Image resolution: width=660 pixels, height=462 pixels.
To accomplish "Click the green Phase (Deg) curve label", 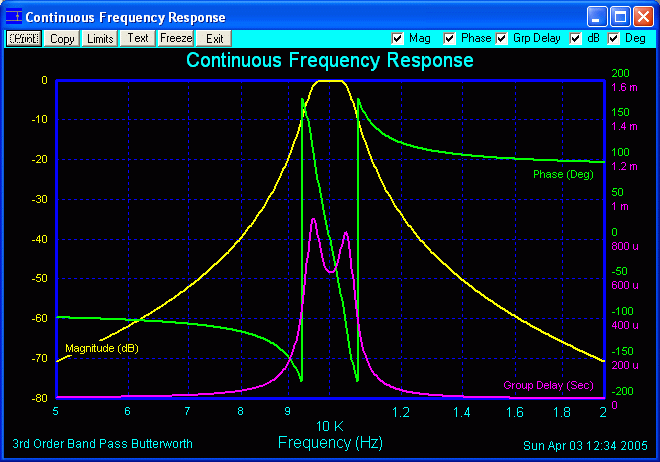I will pyautogui.click(x=563, y=174).
